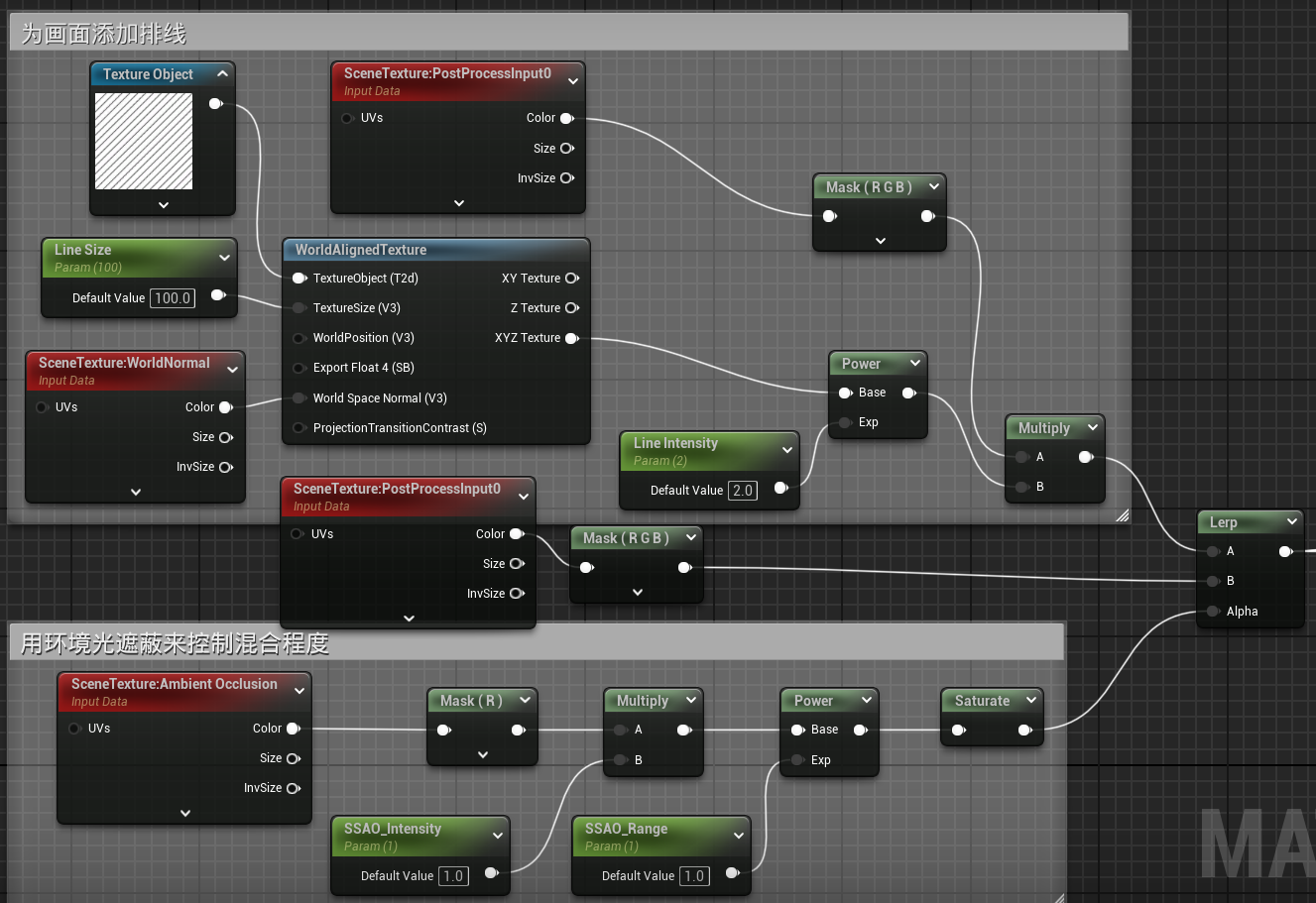Expand the top Mask (RGB) node options
This screenshot has height=903, width=1316.
pyautogui.click(x=880, y=241)
